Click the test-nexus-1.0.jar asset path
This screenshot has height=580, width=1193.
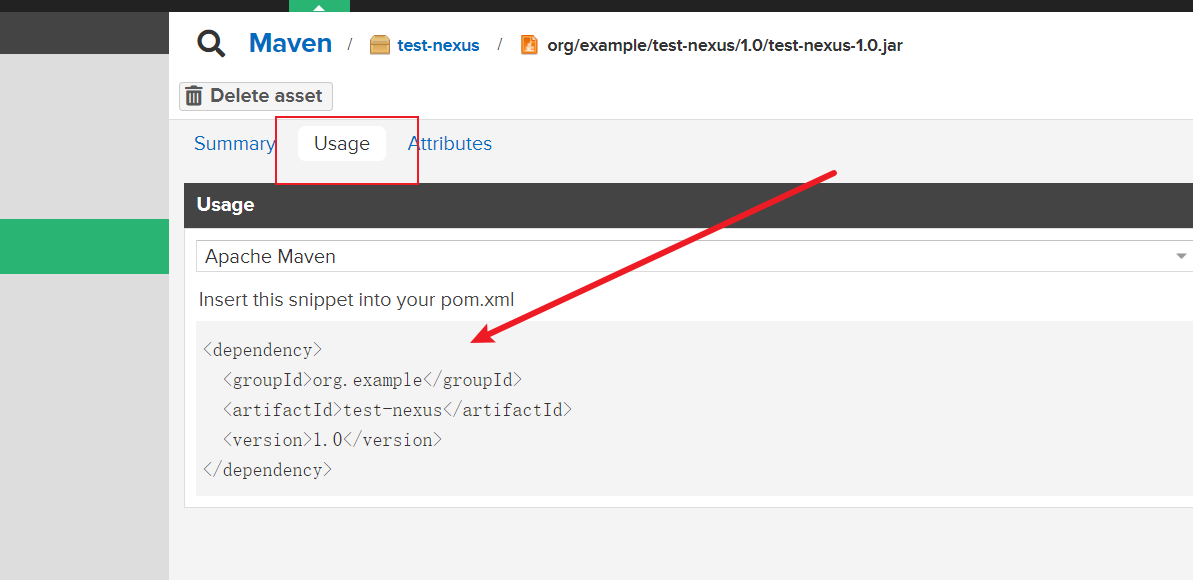(724, 45)
